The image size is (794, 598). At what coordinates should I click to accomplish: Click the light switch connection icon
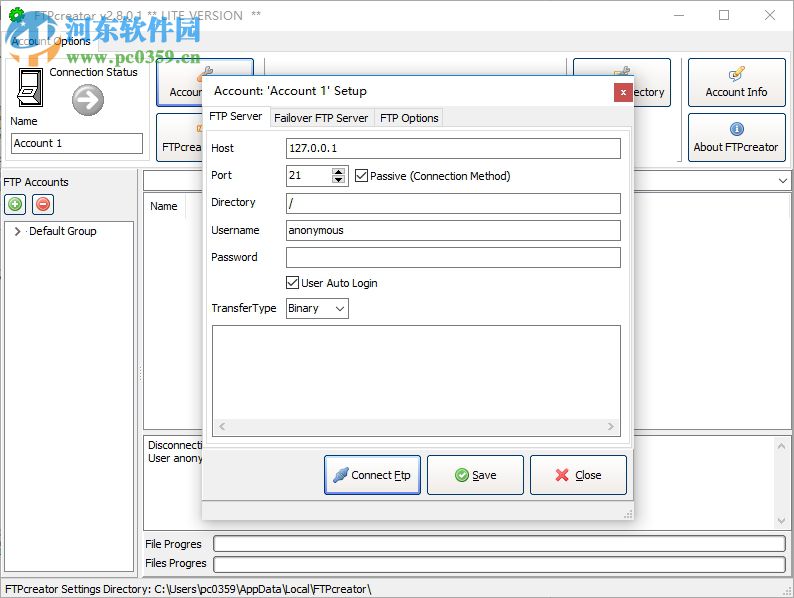click(30, 88)
